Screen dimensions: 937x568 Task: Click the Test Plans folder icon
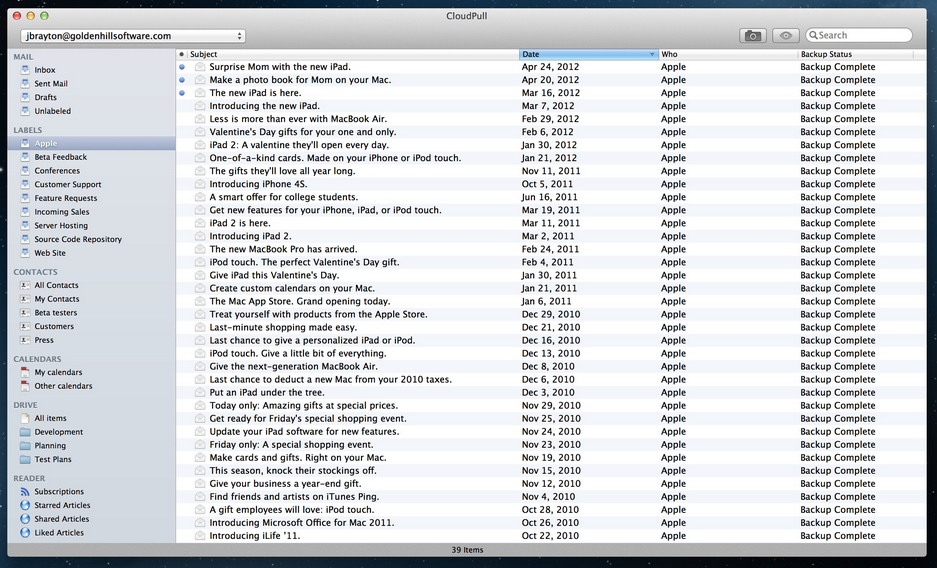25,459
